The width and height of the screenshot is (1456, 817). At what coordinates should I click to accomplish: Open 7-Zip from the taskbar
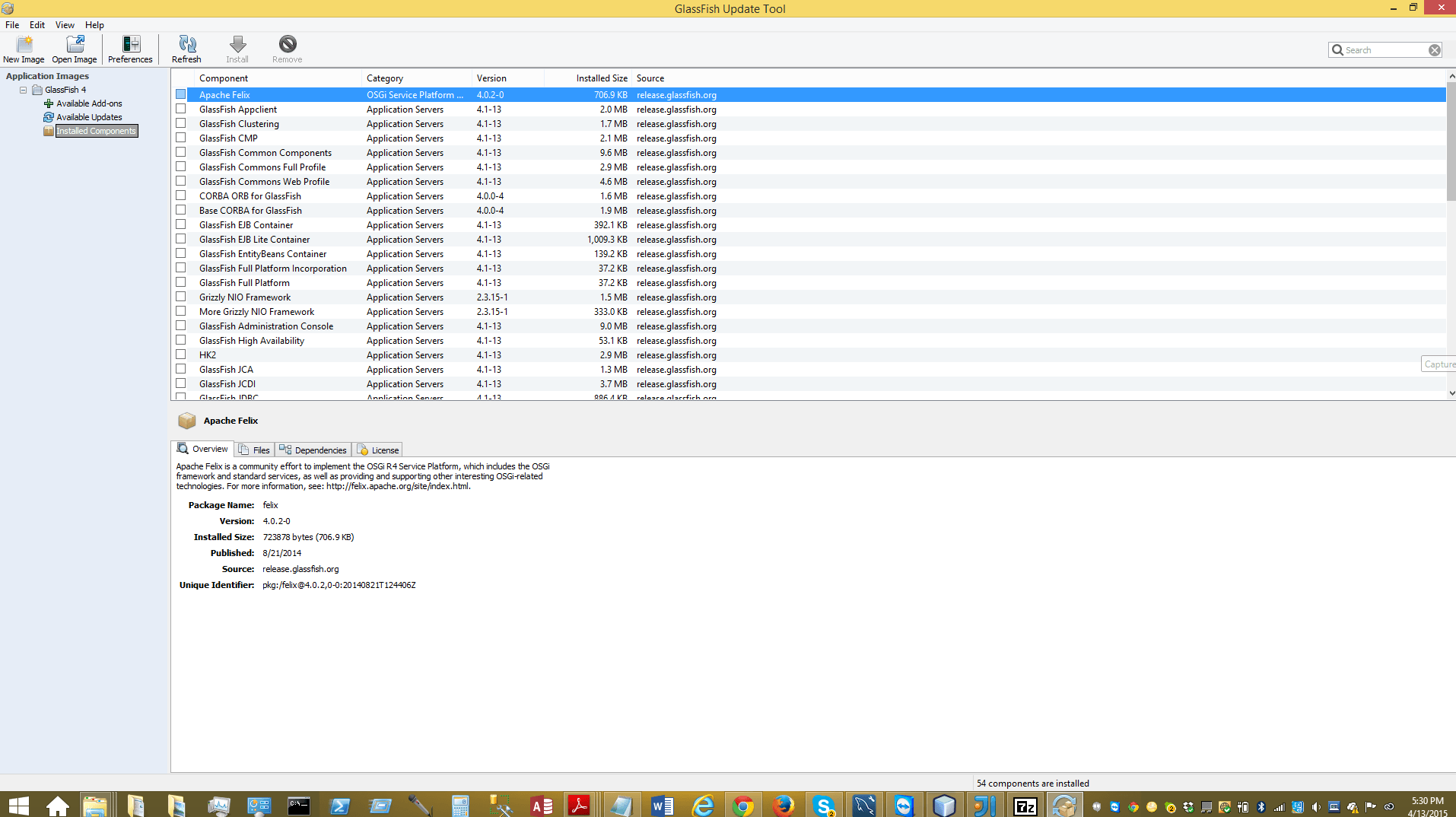pos(1025,806)
